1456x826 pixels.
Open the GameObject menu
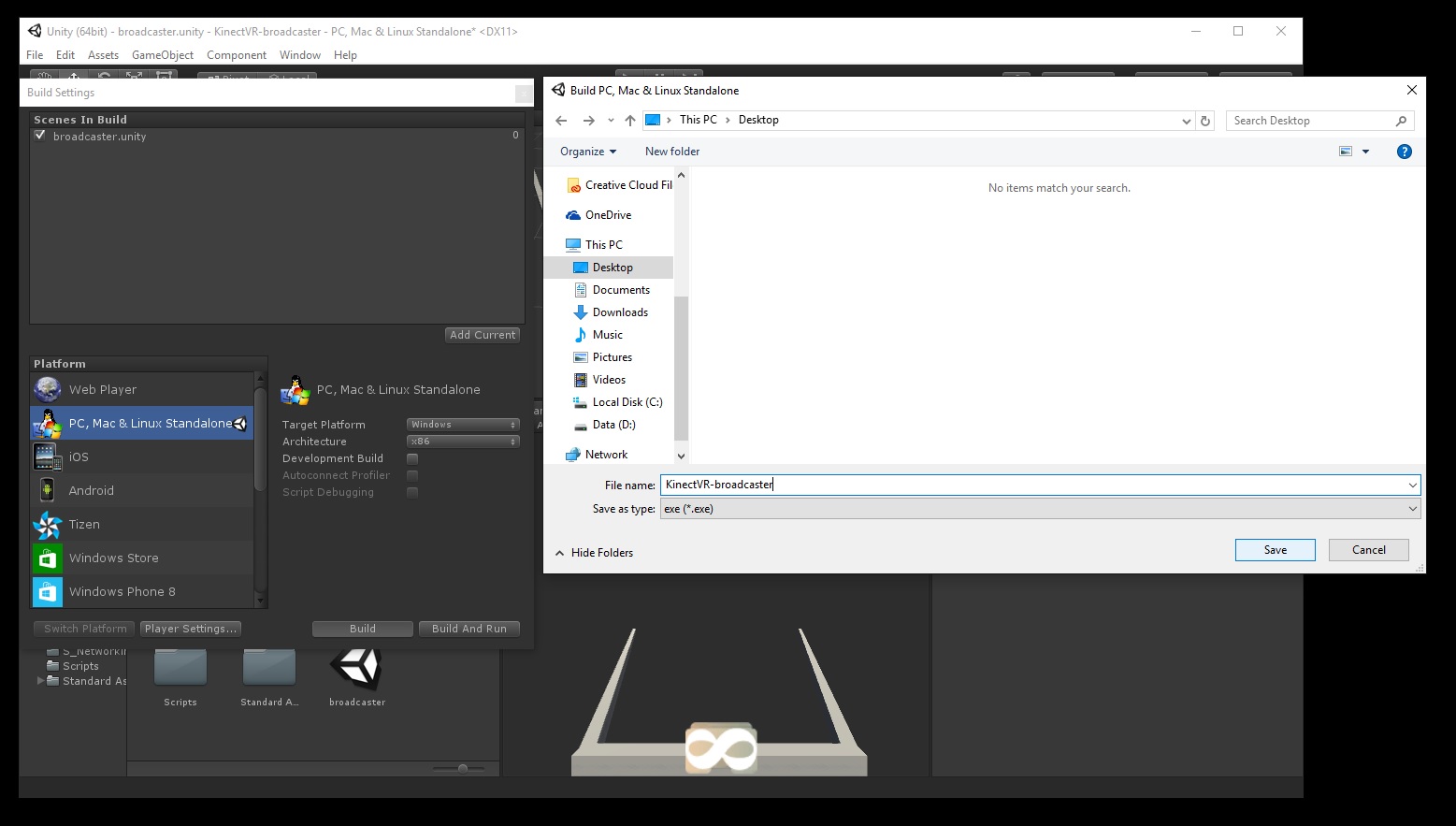click(163, 55)
